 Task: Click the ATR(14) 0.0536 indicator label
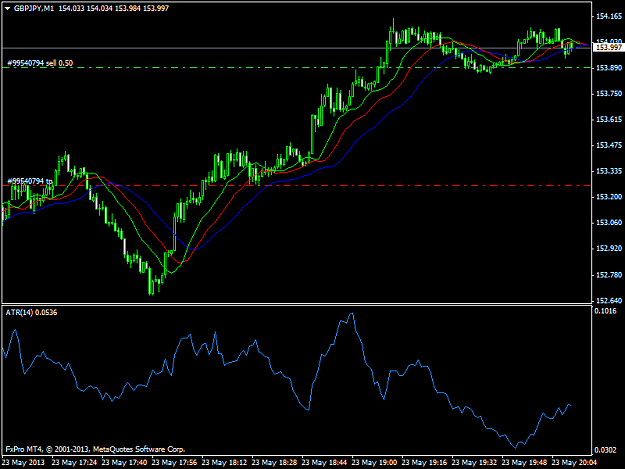coord(31,312)
